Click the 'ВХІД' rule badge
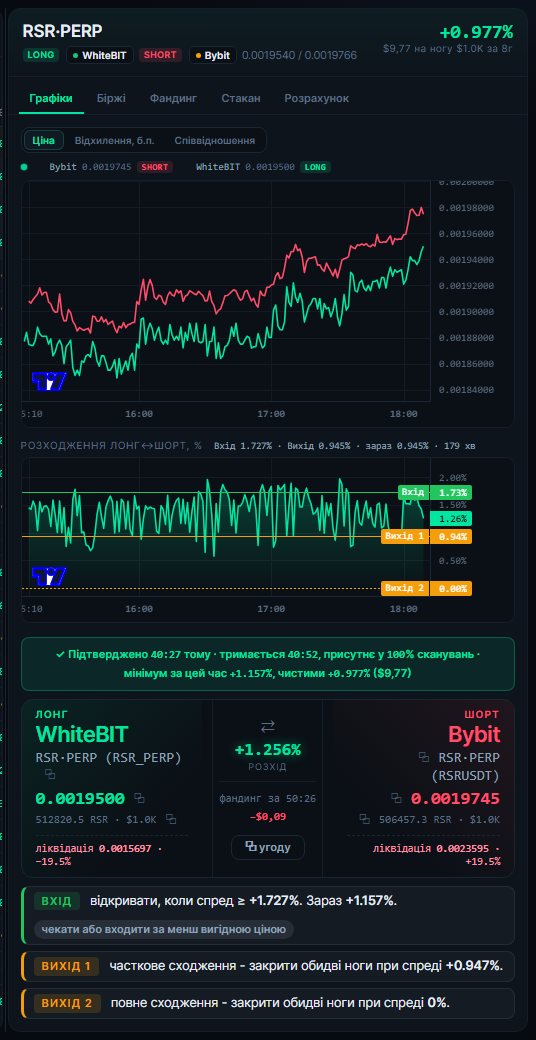 point(56,901)
